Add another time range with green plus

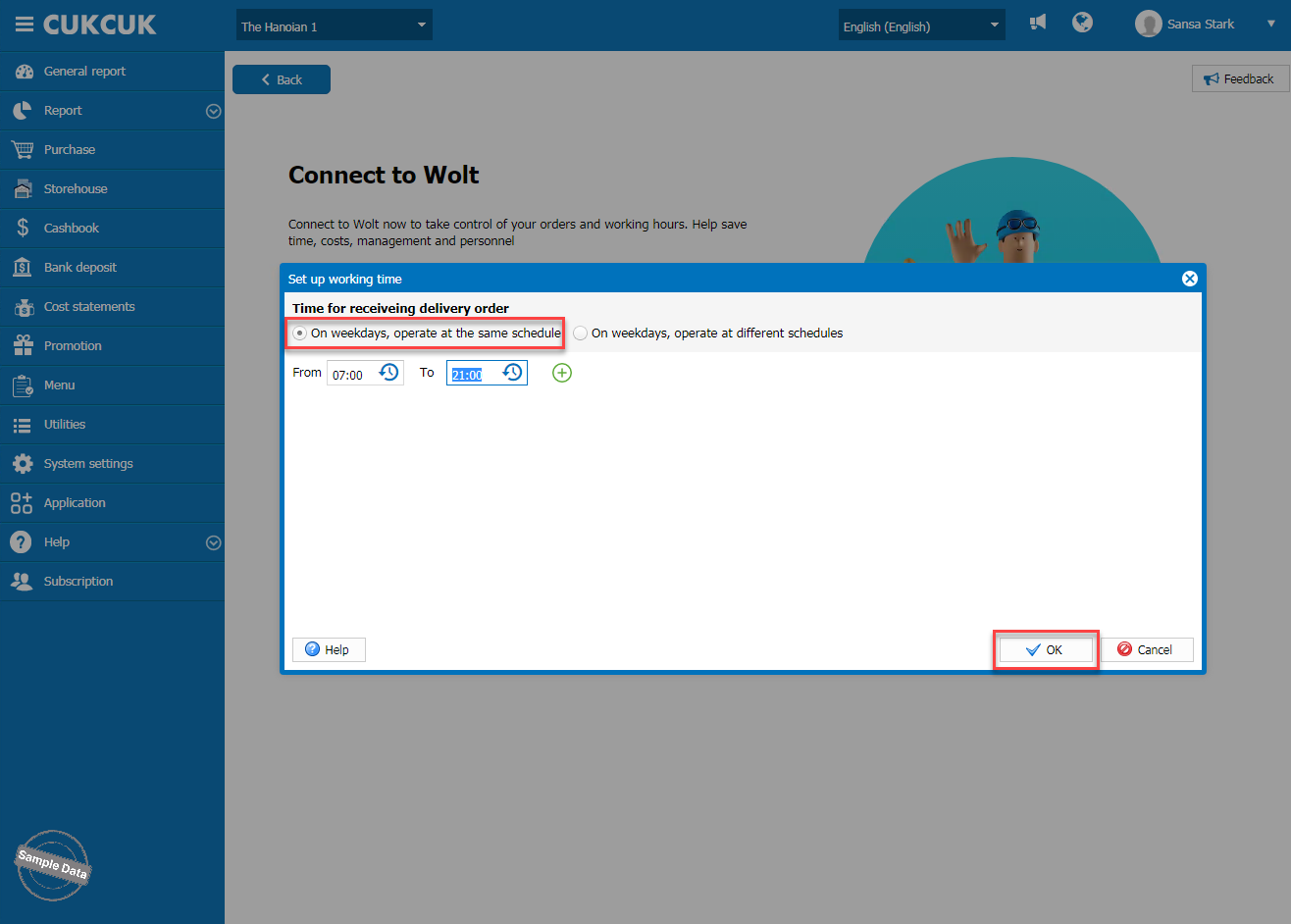tap(562, 373)
